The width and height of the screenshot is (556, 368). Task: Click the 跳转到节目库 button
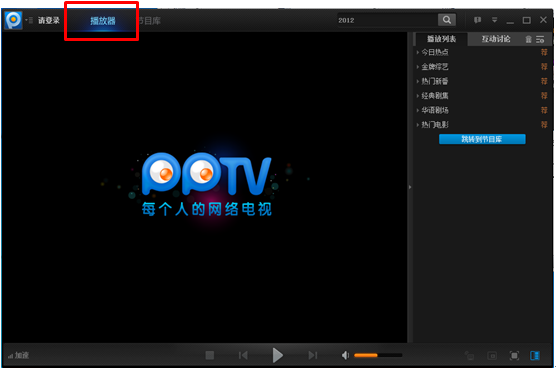pos(482,139)
